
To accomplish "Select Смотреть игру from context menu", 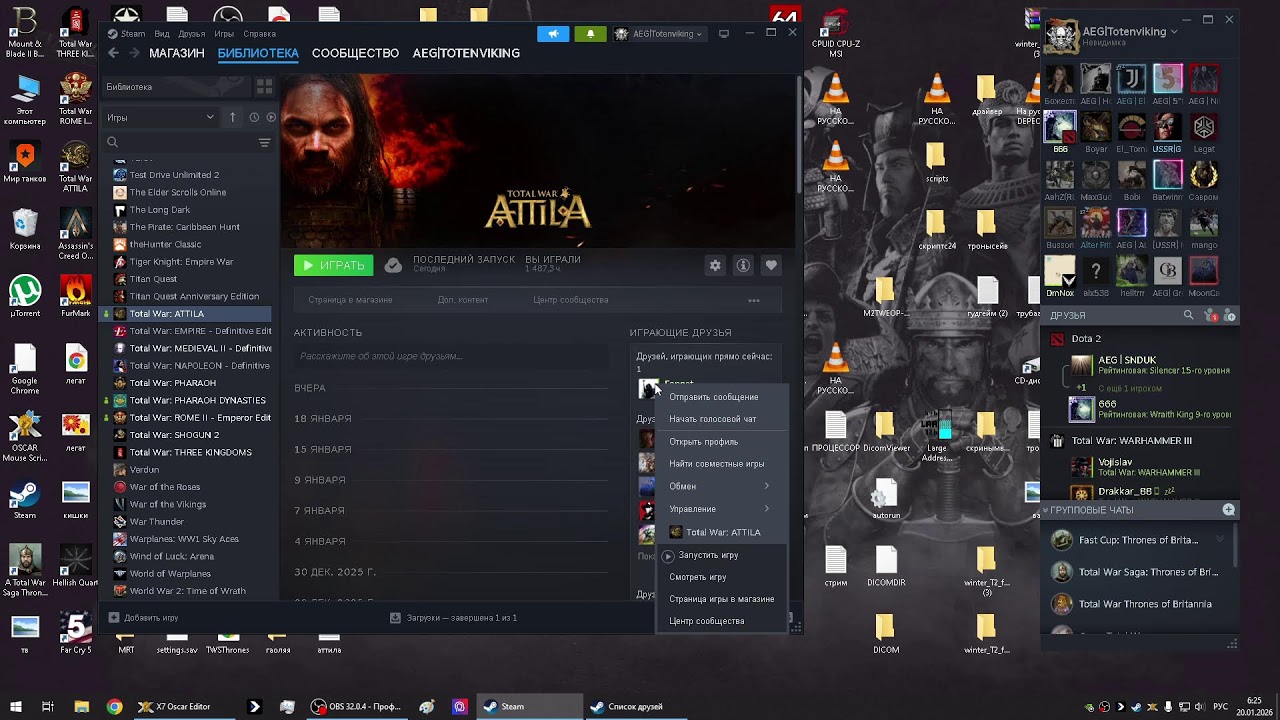I will click(698, 577).
